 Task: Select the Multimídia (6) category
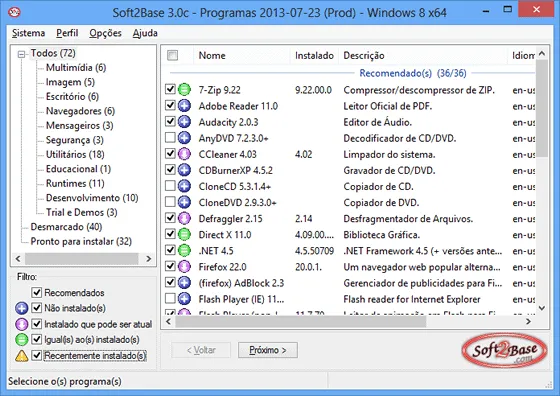(76, 67)
